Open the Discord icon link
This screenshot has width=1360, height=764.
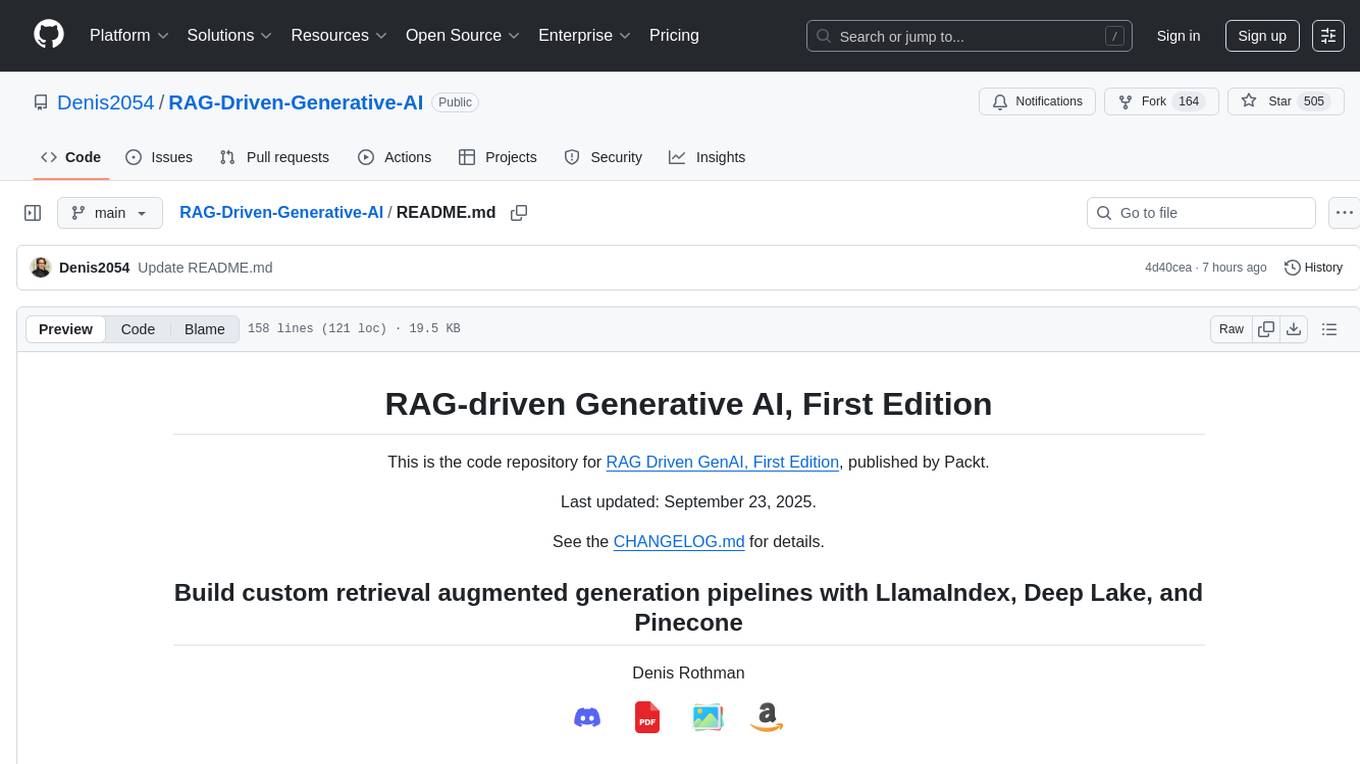pos(587,717)
